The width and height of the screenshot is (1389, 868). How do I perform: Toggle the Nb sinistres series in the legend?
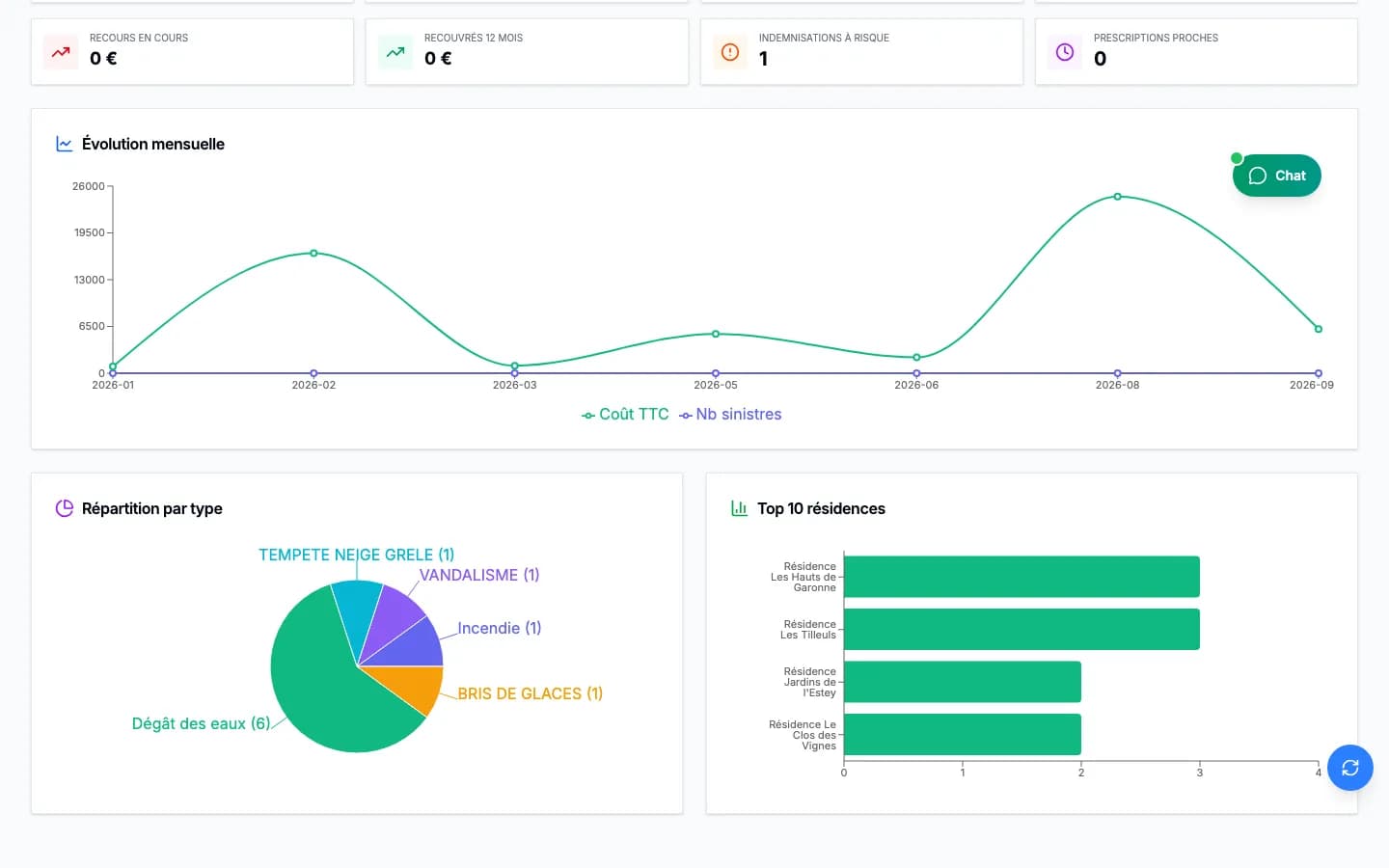pos(730,415)
